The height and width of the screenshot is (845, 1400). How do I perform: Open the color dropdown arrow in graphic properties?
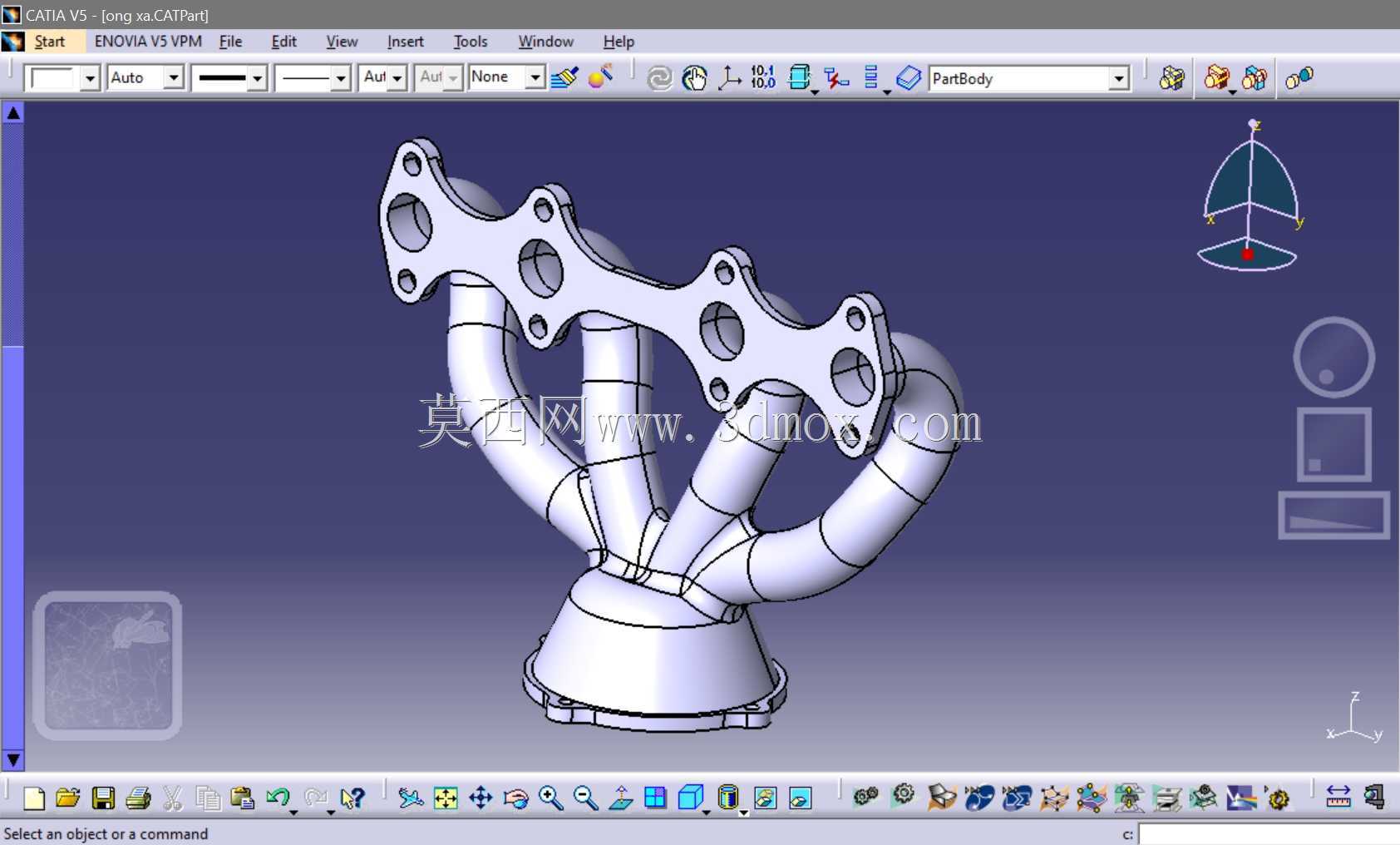[x=91, y=78]
